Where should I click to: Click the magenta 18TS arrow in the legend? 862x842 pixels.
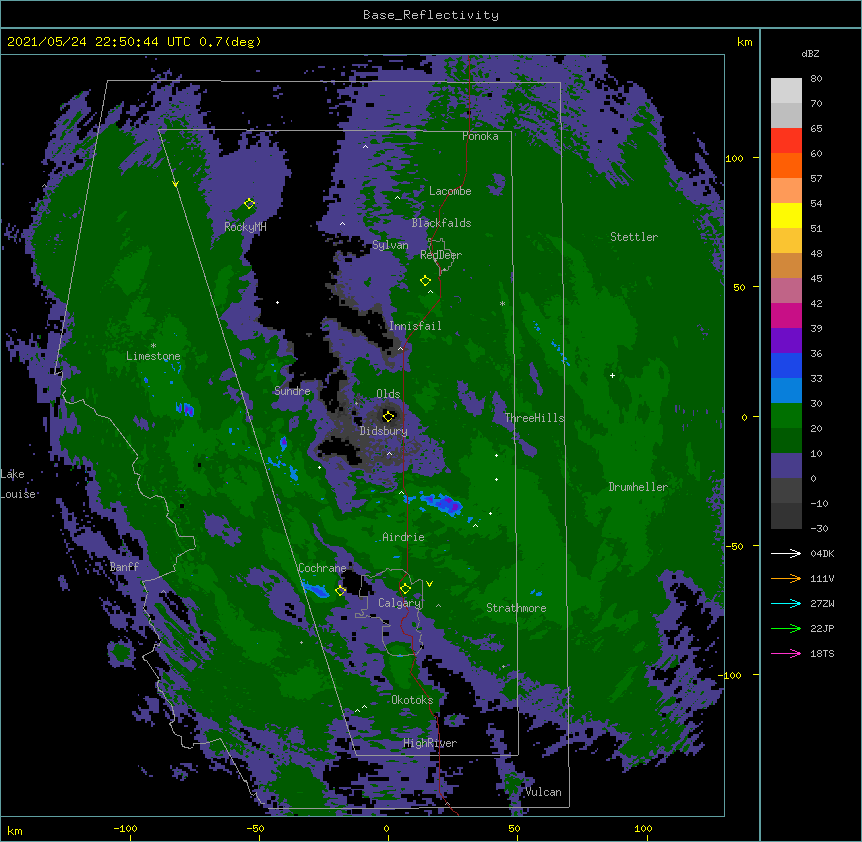click(x=786, y=653)
